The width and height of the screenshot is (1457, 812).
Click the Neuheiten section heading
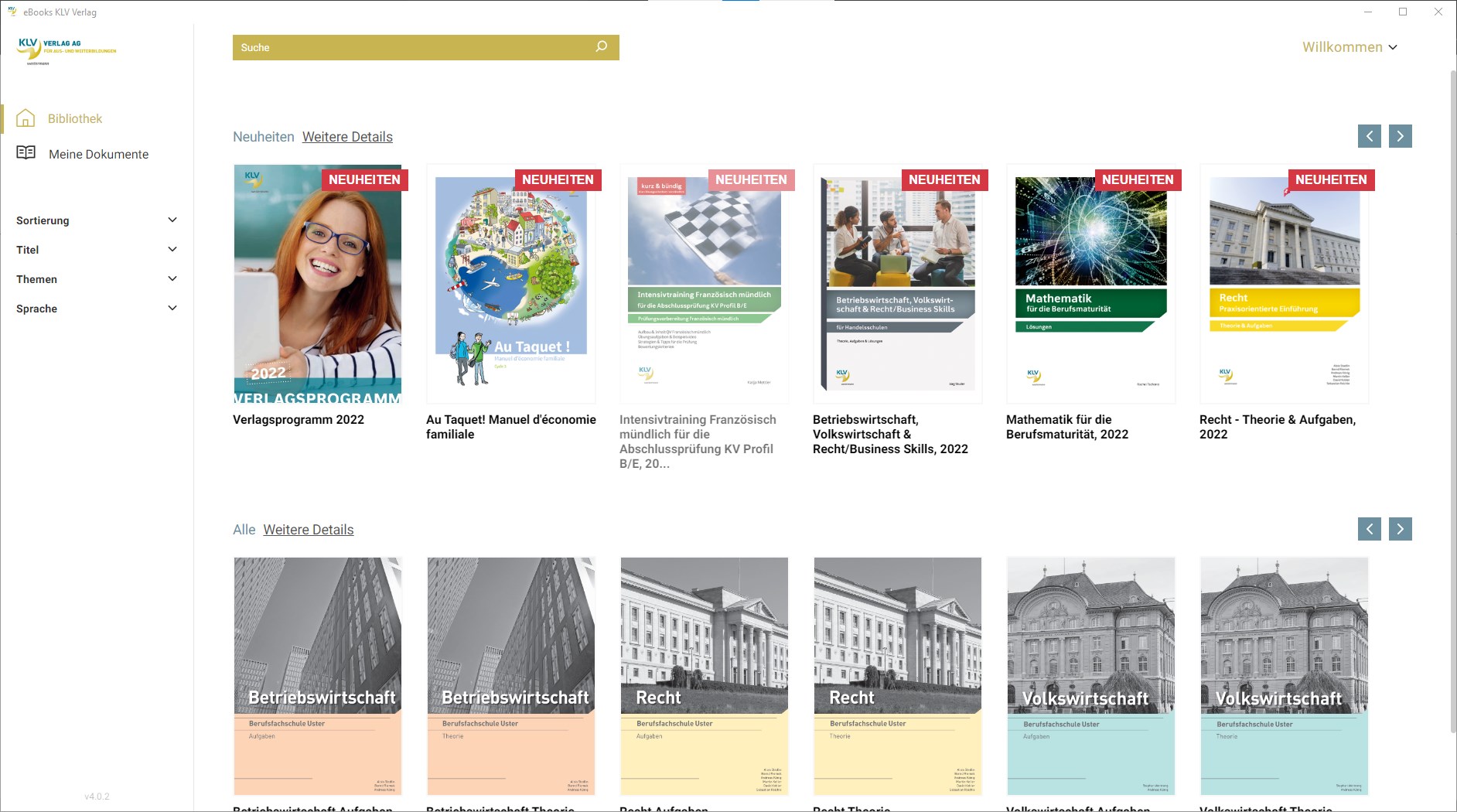(x=264, y=137)
